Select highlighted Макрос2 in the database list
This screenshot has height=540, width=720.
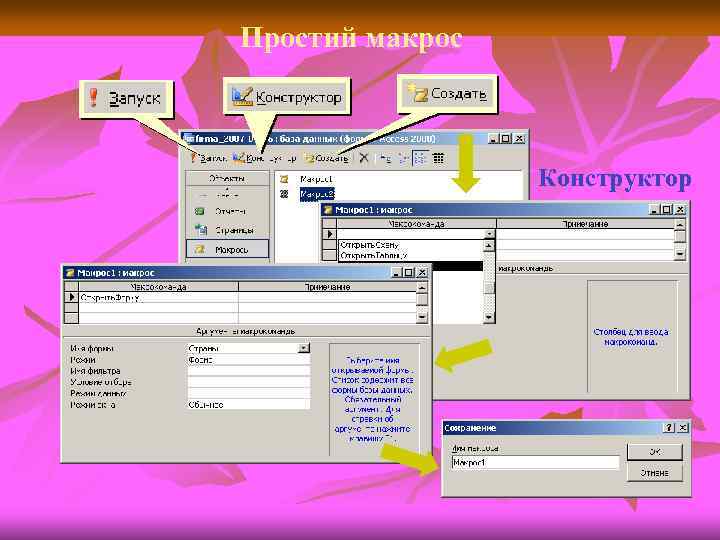click(317, 195)
